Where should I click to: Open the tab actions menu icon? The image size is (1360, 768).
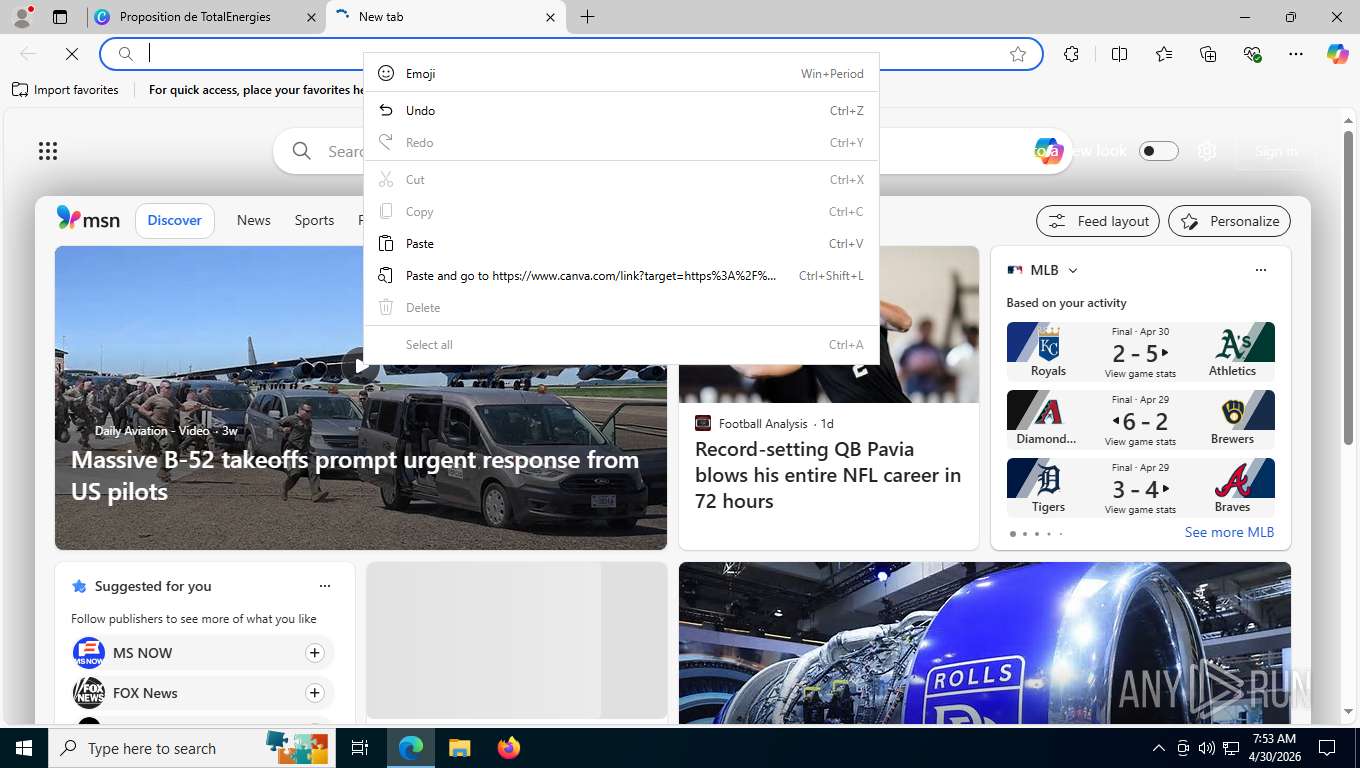(x=60, y=17)
